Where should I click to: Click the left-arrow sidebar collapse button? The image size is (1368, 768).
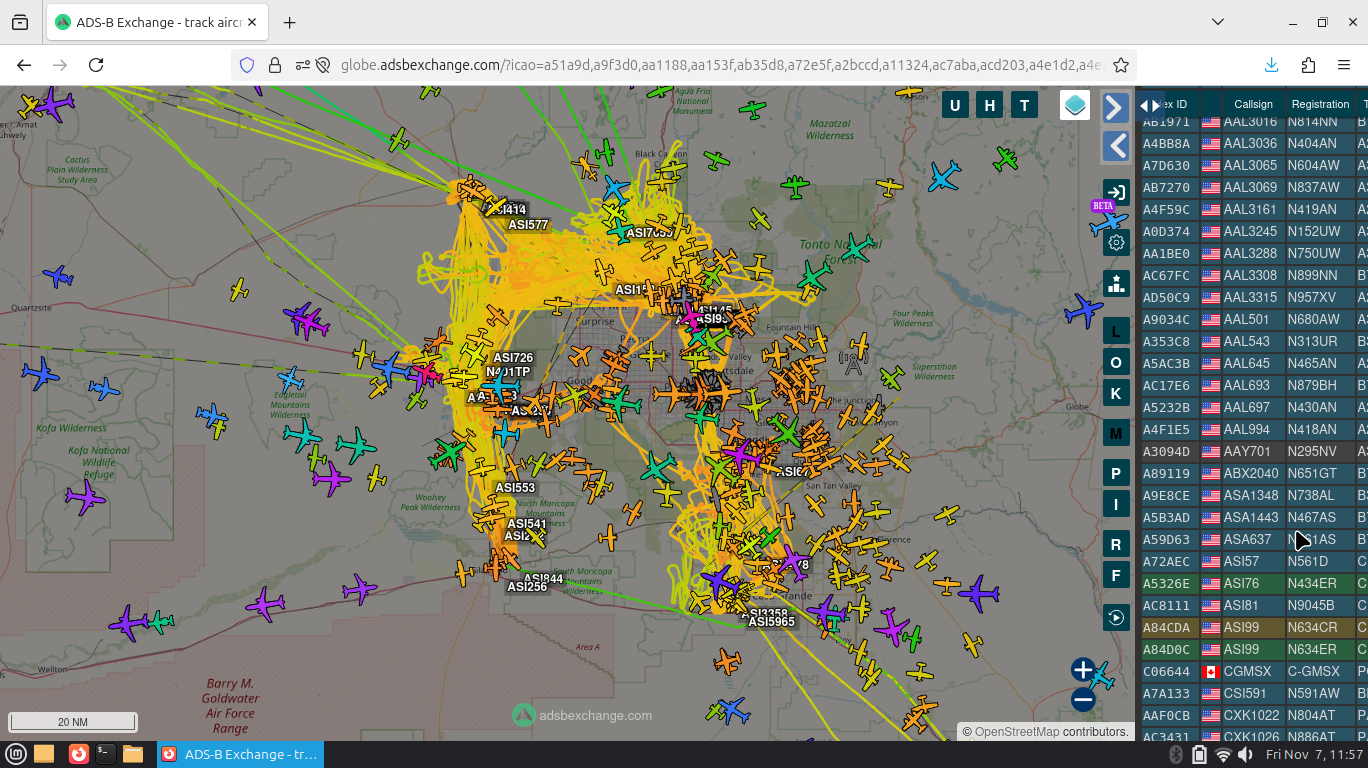(x=1116, y=146)
